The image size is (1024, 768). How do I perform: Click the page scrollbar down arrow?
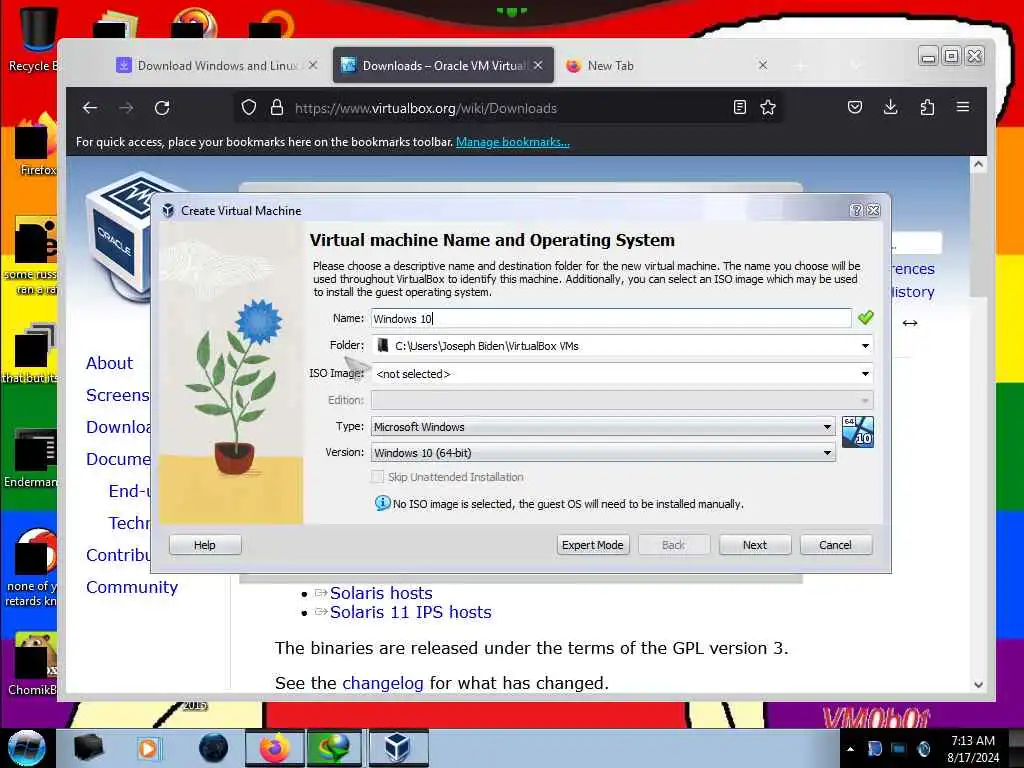978,684
